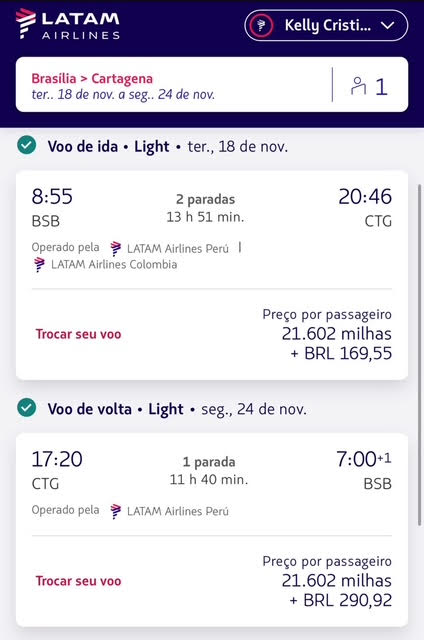Expand the account menu chevron arrow

coord(387,25)
